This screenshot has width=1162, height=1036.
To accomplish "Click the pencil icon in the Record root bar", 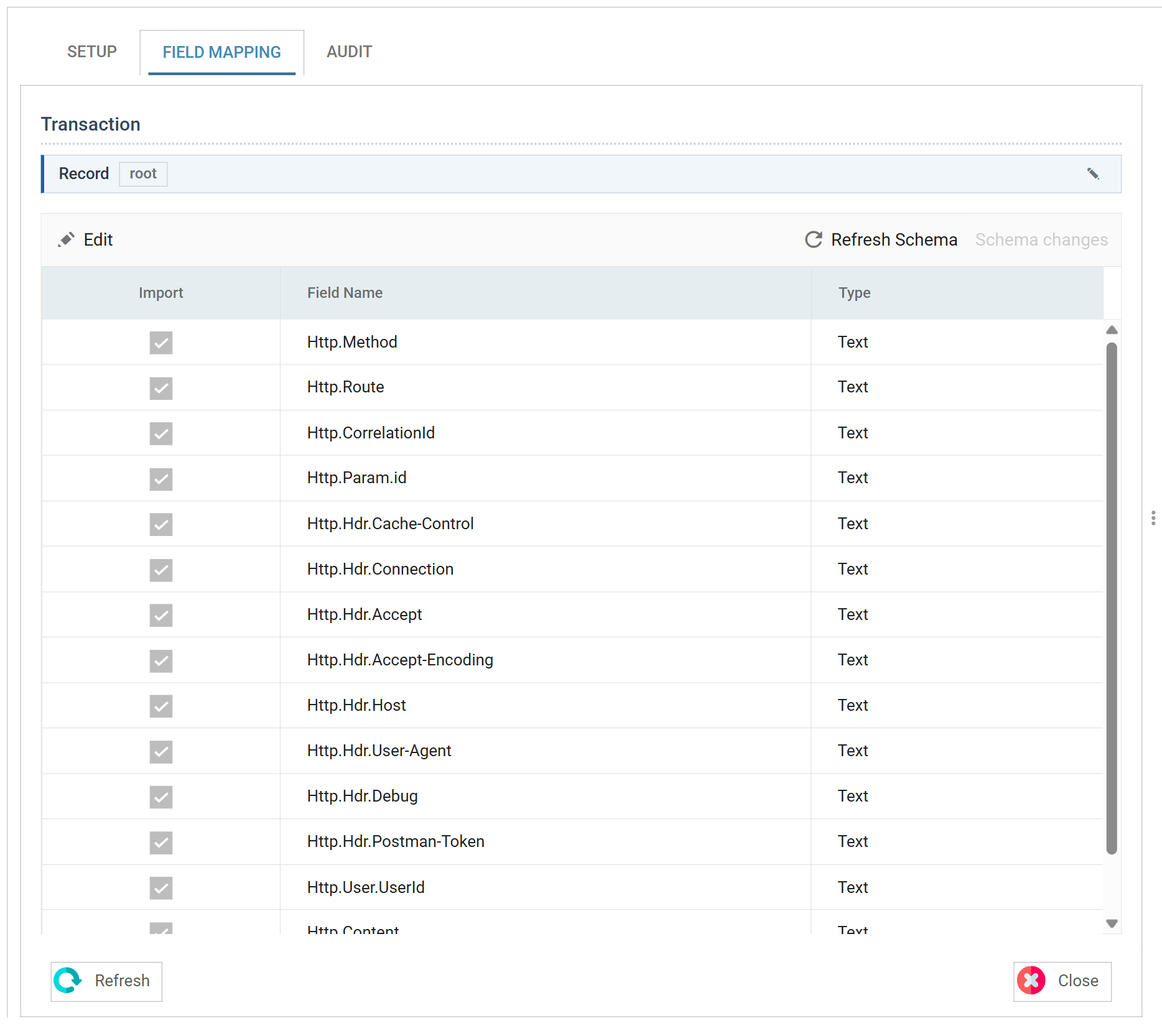I will click(x=1093, y=174).
